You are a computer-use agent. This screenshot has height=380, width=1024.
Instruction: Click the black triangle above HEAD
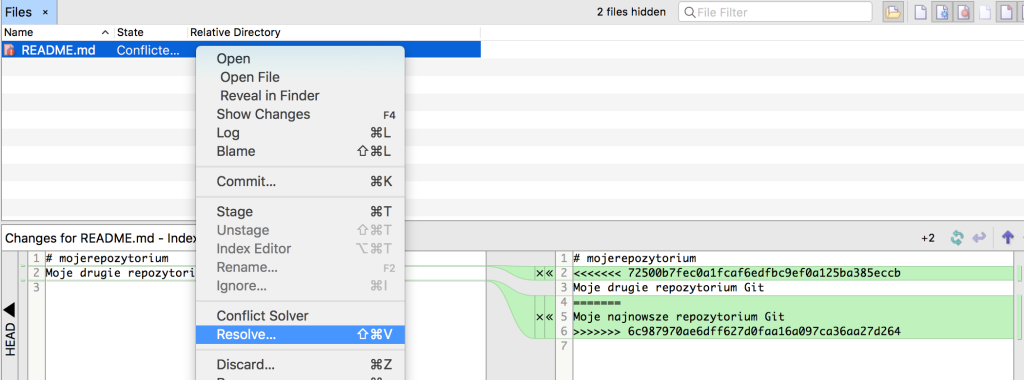coord(10,309)
